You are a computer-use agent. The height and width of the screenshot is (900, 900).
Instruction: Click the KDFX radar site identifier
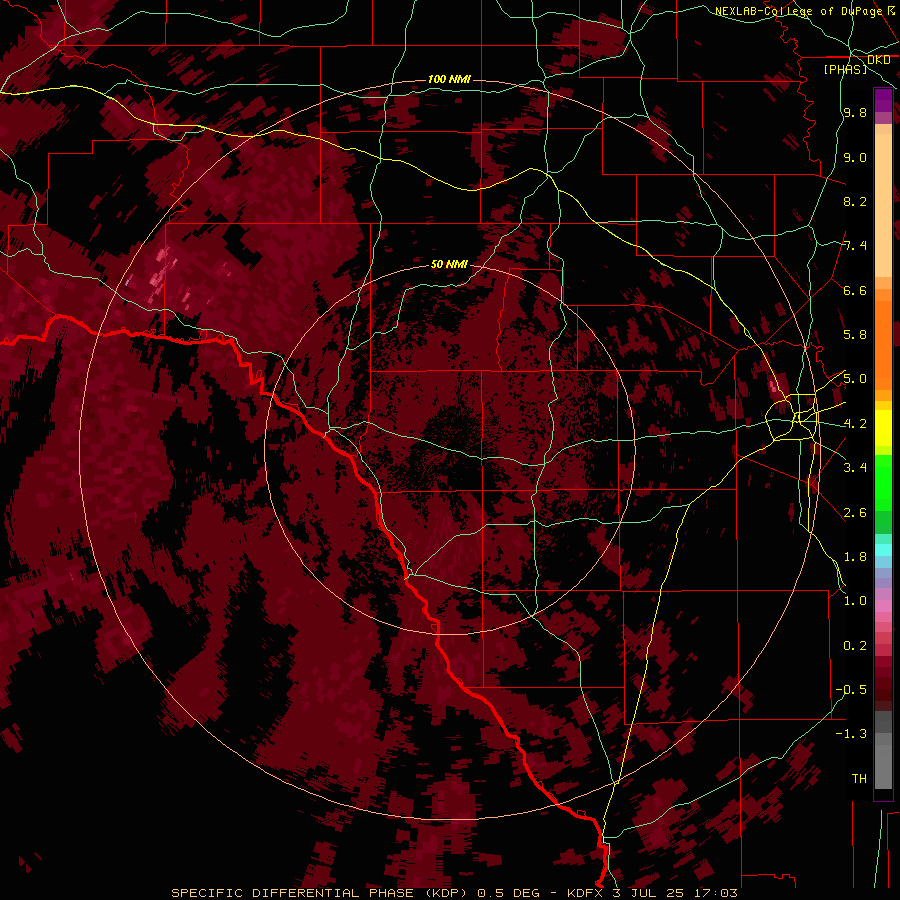pyautogui.click(x=585, y=893)
